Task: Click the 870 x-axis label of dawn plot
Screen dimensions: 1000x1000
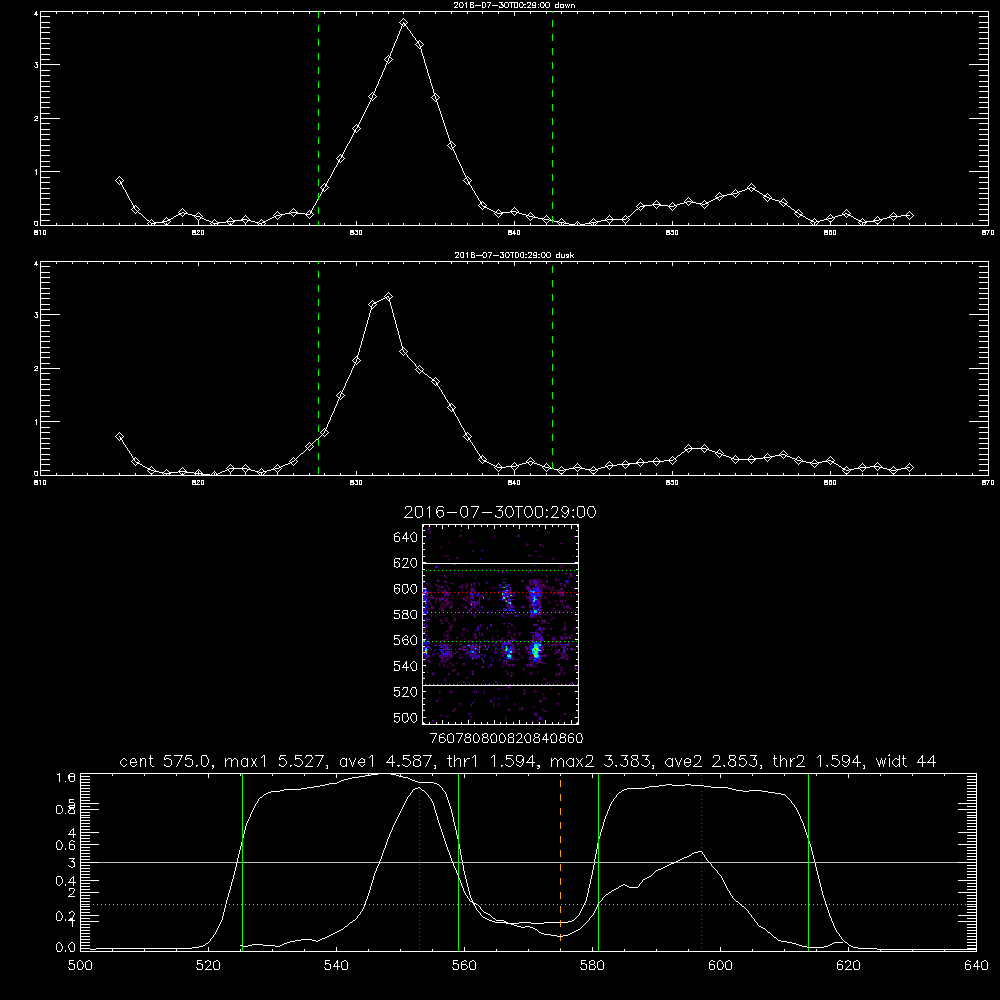Action: click(x=987, y=233)
